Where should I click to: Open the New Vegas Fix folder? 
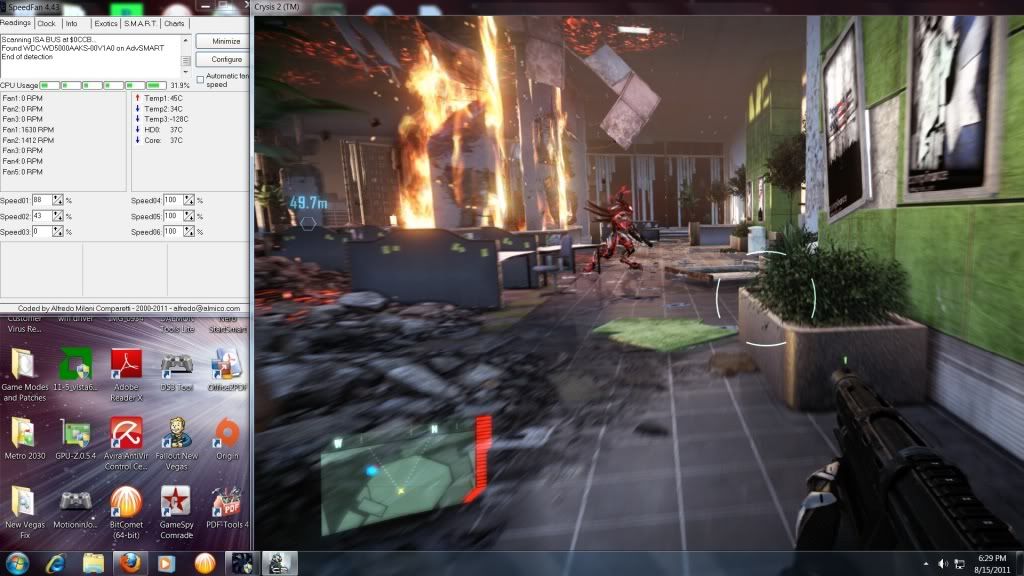click(x=25, y=513)
